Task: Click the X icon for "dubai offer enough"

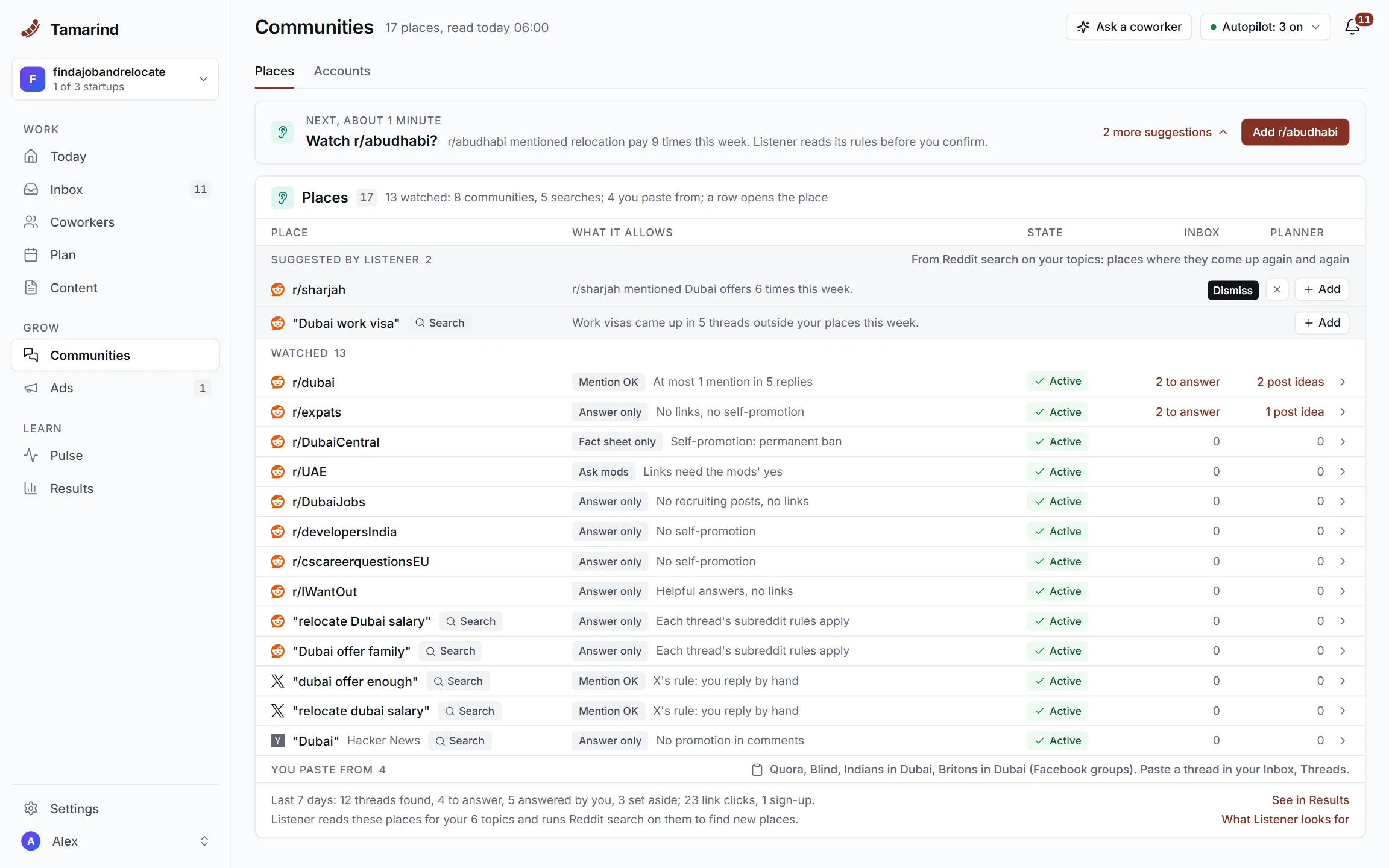Action: point(278,681)
